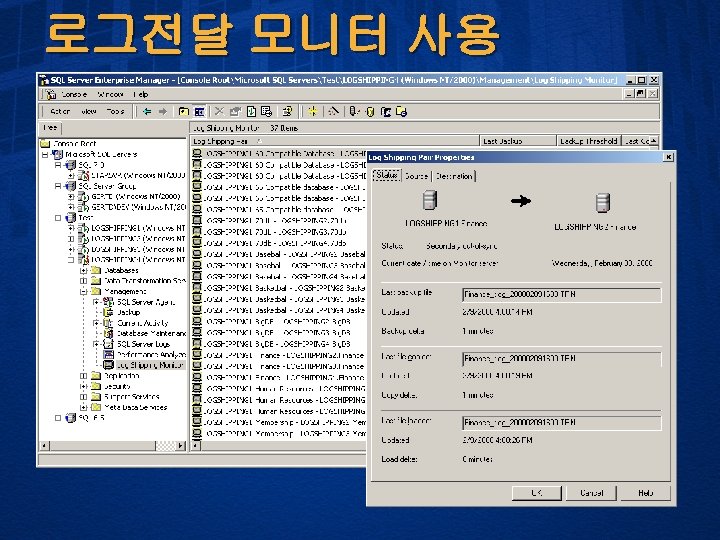Collapse the Microsoft SQL Servers node
Viewport: 720px width, 540px height.
click(45, 154)
